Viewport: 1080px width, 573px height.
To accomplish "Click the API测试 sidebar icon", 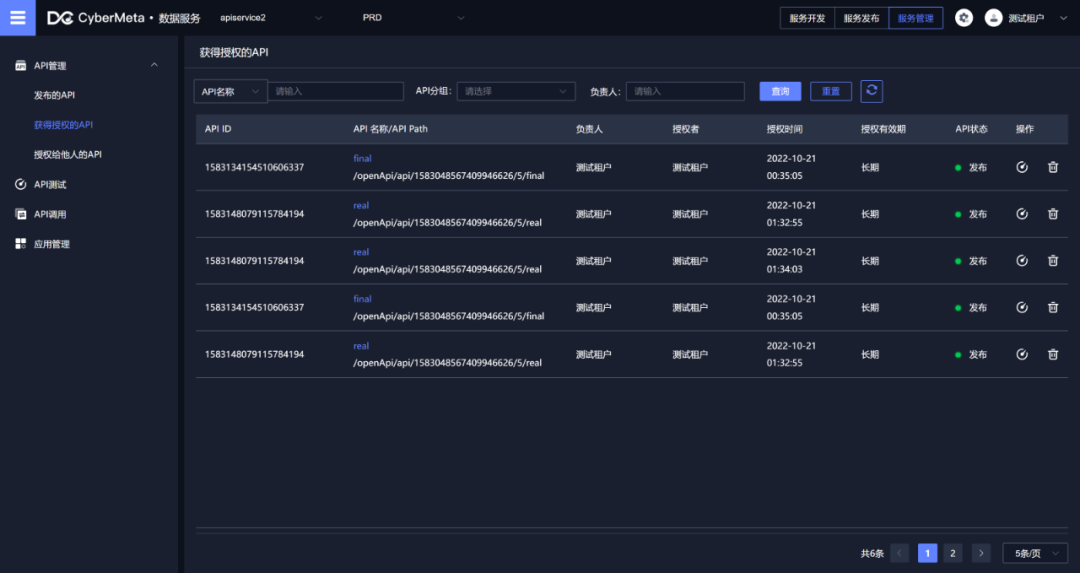I will click(x=21, y=185).
